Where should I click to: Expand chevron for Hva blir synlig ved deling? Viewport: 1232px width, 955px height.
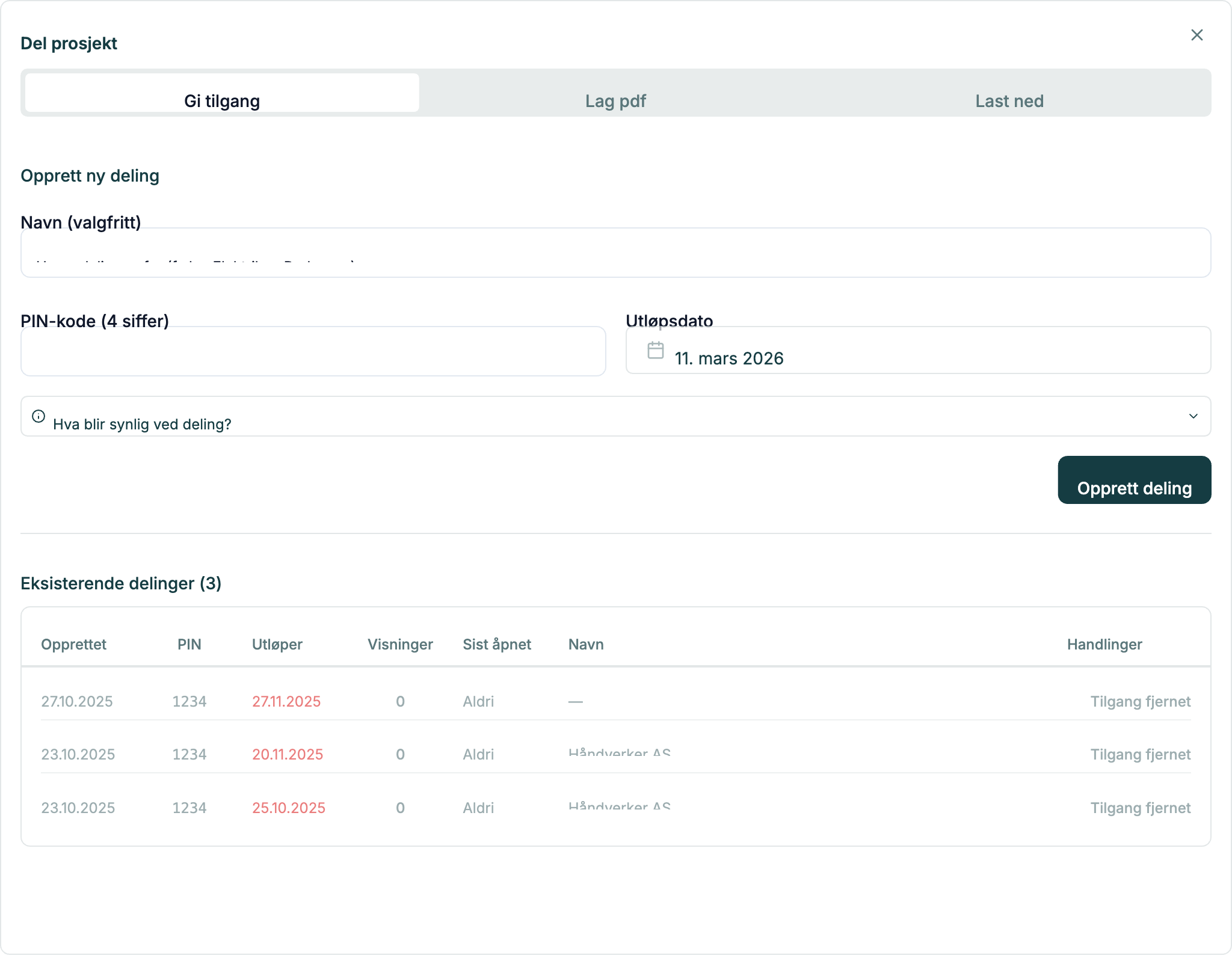pyautogui.click(x=1193, y=416)
